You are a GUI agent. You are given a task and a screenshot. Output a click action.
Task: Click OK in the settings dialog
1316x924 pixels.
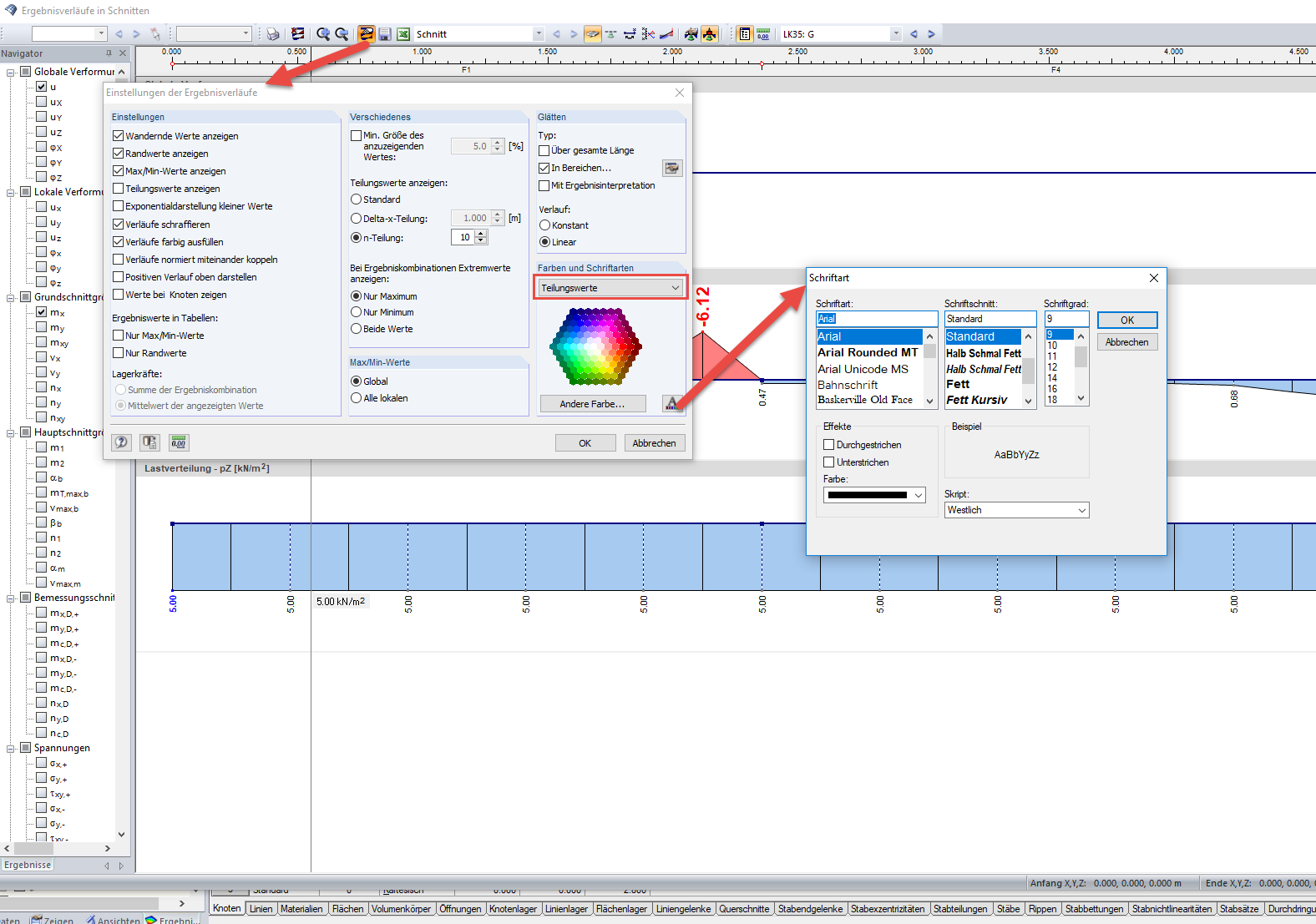click(585, 443)
